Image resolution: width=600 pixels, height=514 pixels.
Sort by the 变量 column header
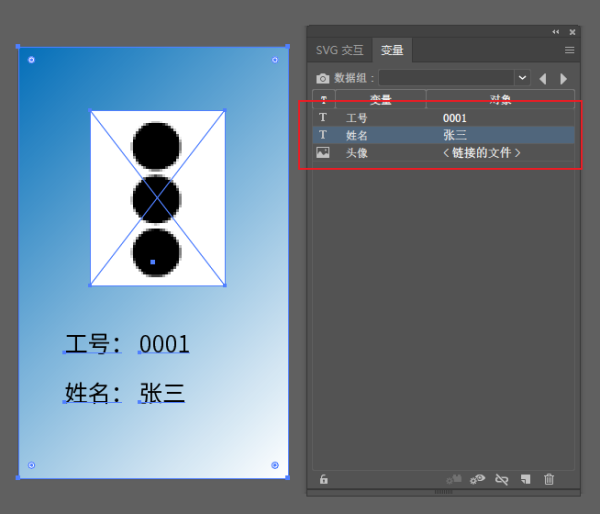(x=381, y=99)
